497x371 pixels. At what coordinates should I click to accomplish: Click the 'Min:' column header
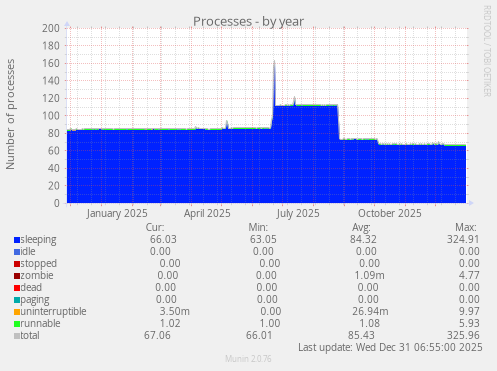pyautogui.click(x=258, y=227)
